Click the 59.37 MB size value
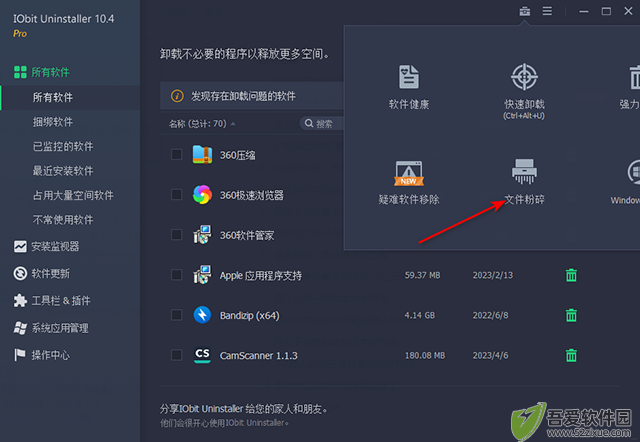The width and height of the screenshot is (640, 442). pos(422,275)
